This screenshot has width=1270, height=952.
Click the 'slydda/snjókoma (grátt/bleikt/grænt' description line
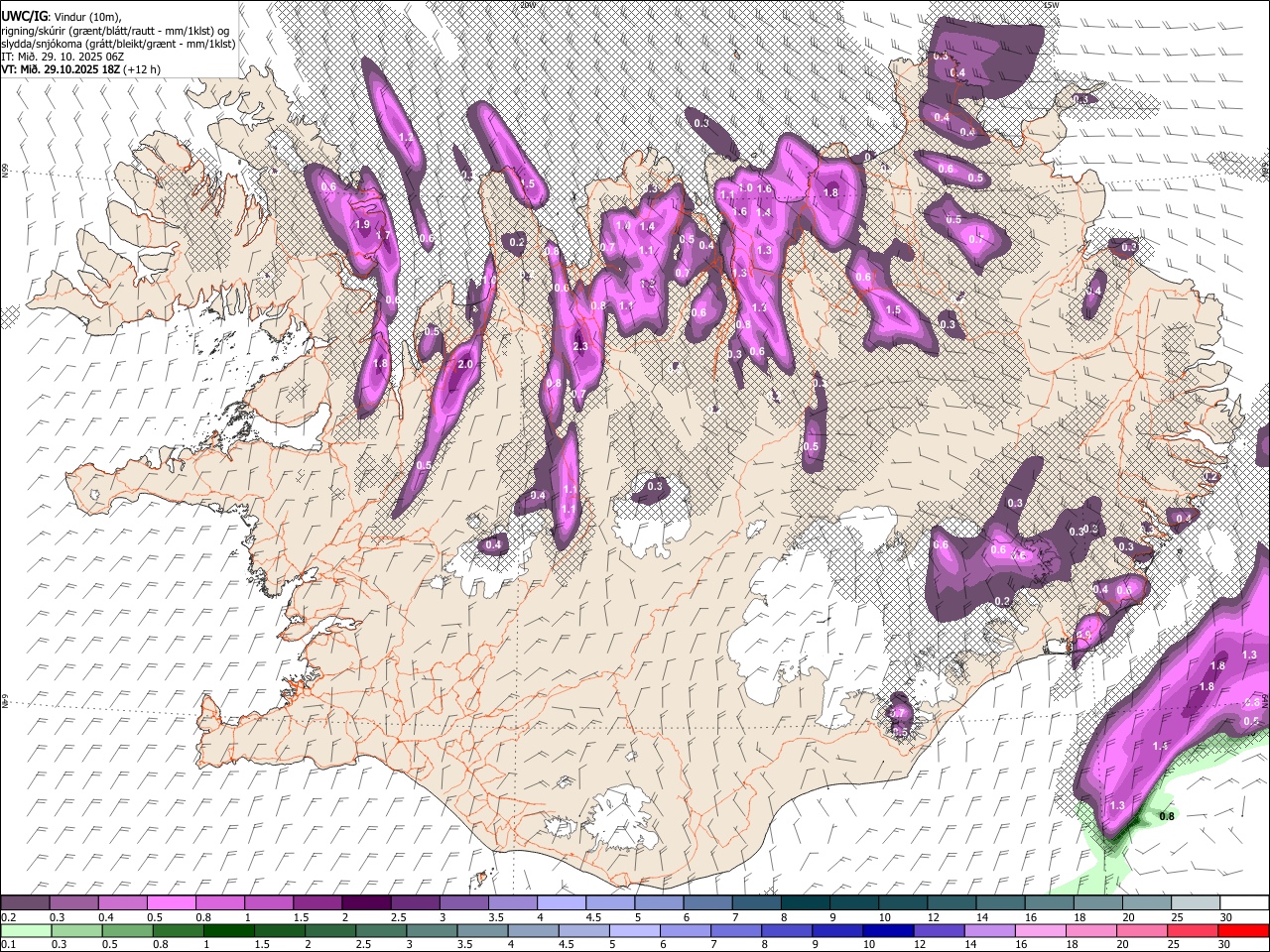pos(118,44)
